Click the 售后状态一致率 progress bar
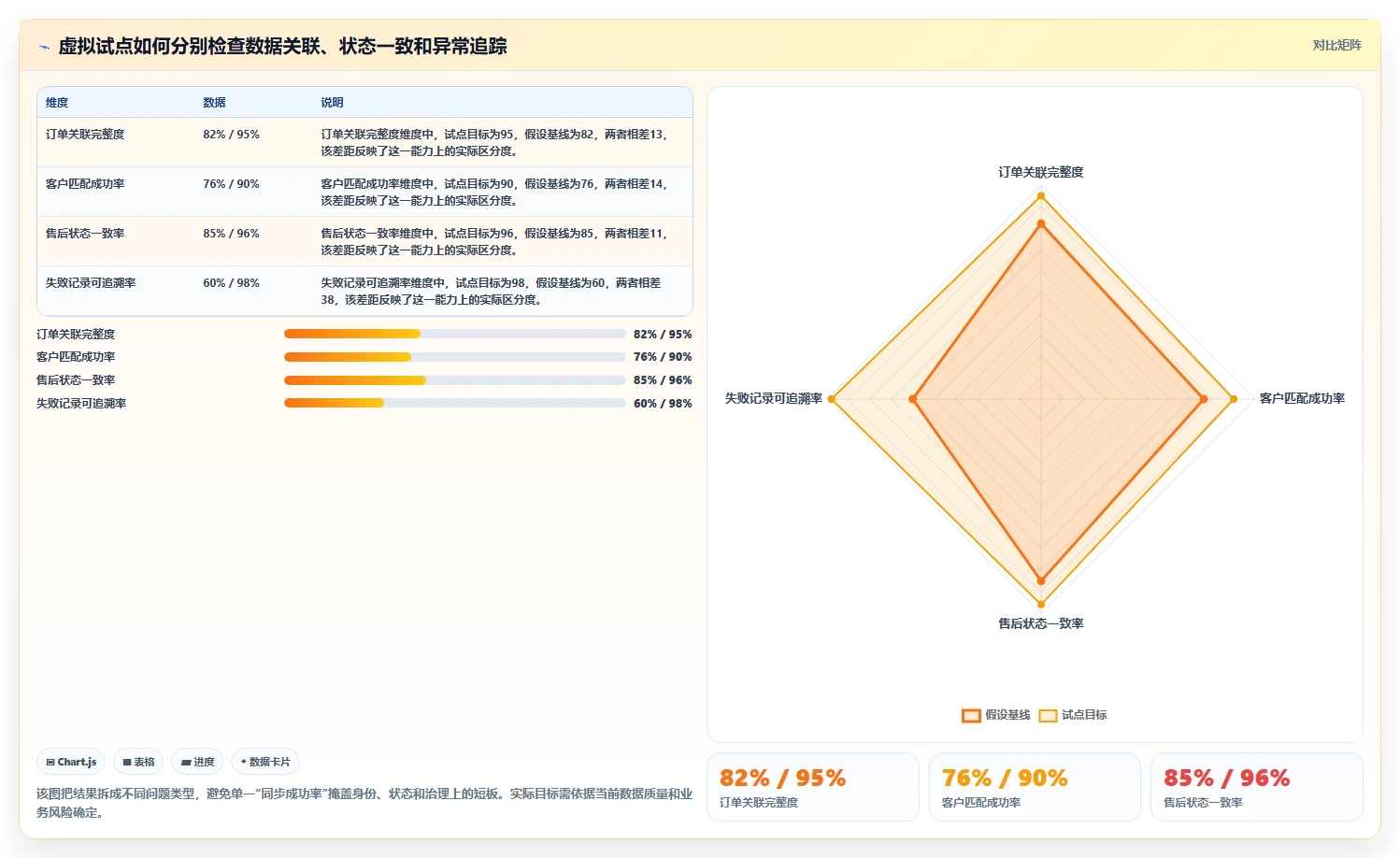This screenshot has width=1400, height=858. pyautogui.click(x=455, y=380)
